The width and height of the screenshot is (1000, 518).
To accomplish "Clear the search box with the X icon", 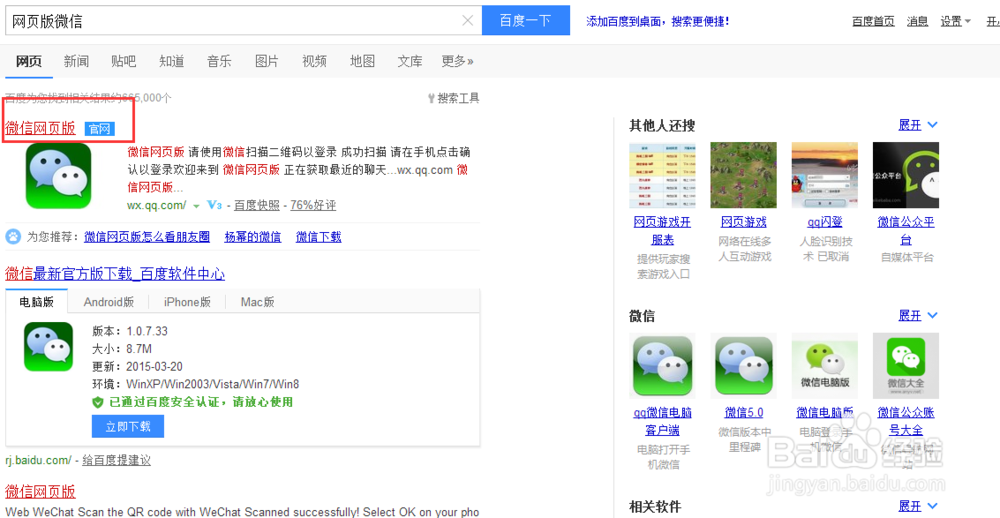I will tap(467, 20).
